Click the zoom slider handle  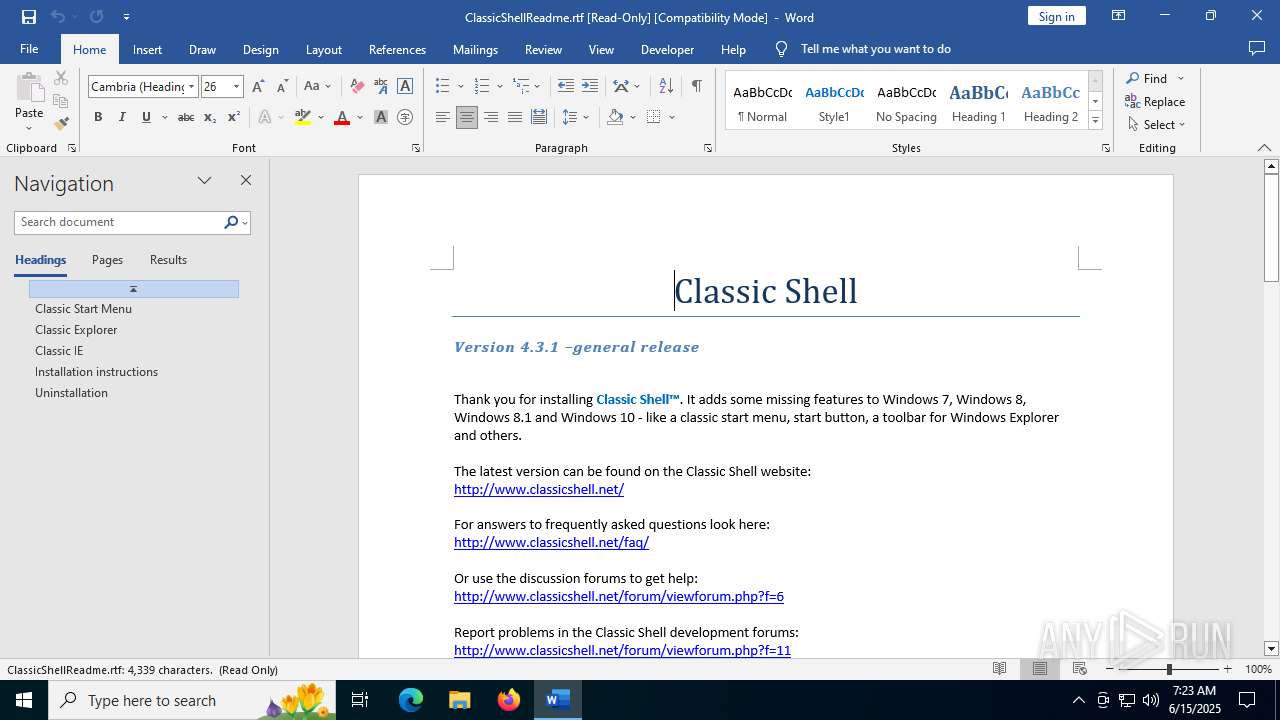(x=1168, y=669)
